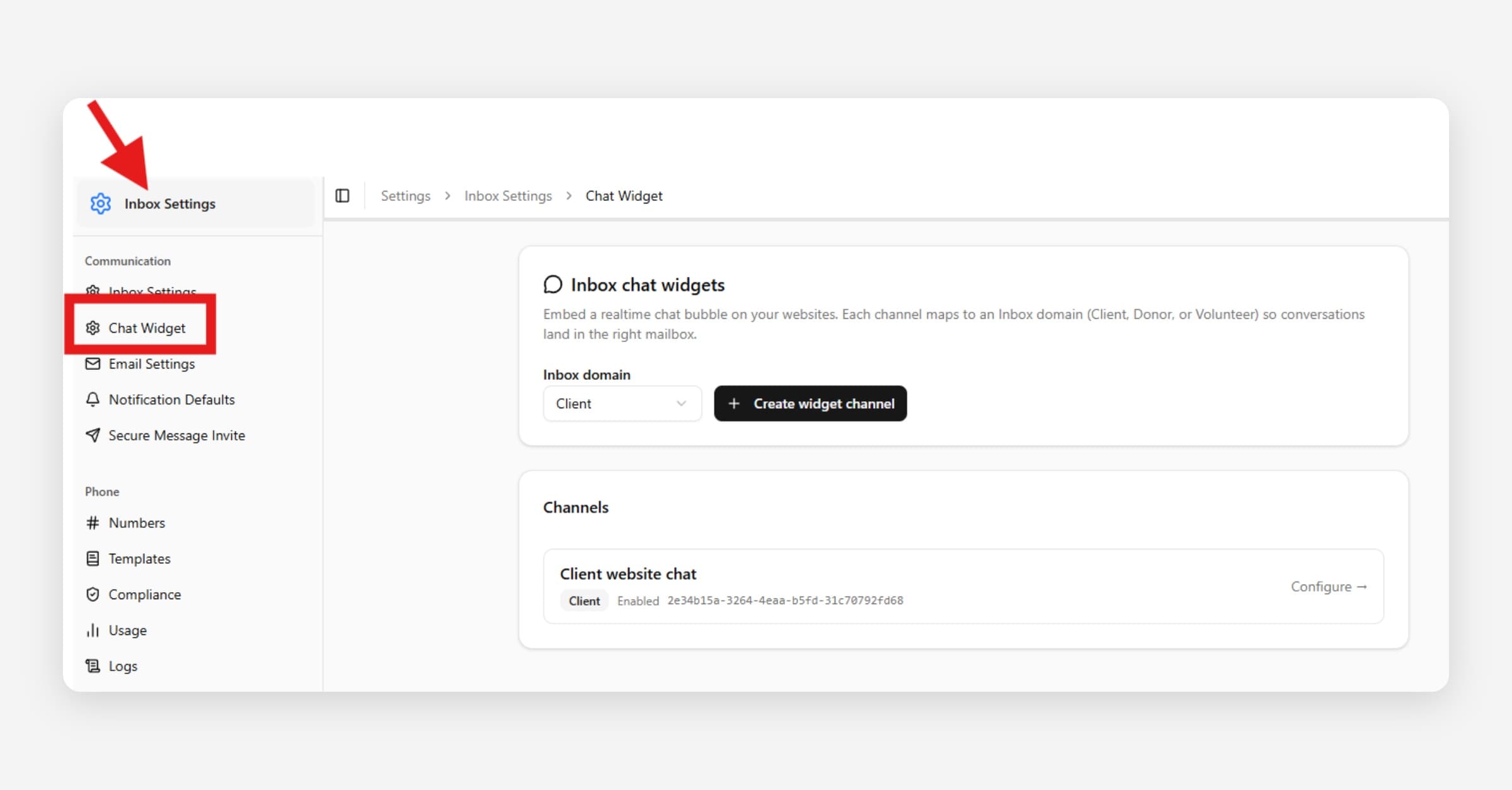Viewport: 1512px width, 790px height.
Task: Click the Compliance shield icon
Action: (93, 595)
